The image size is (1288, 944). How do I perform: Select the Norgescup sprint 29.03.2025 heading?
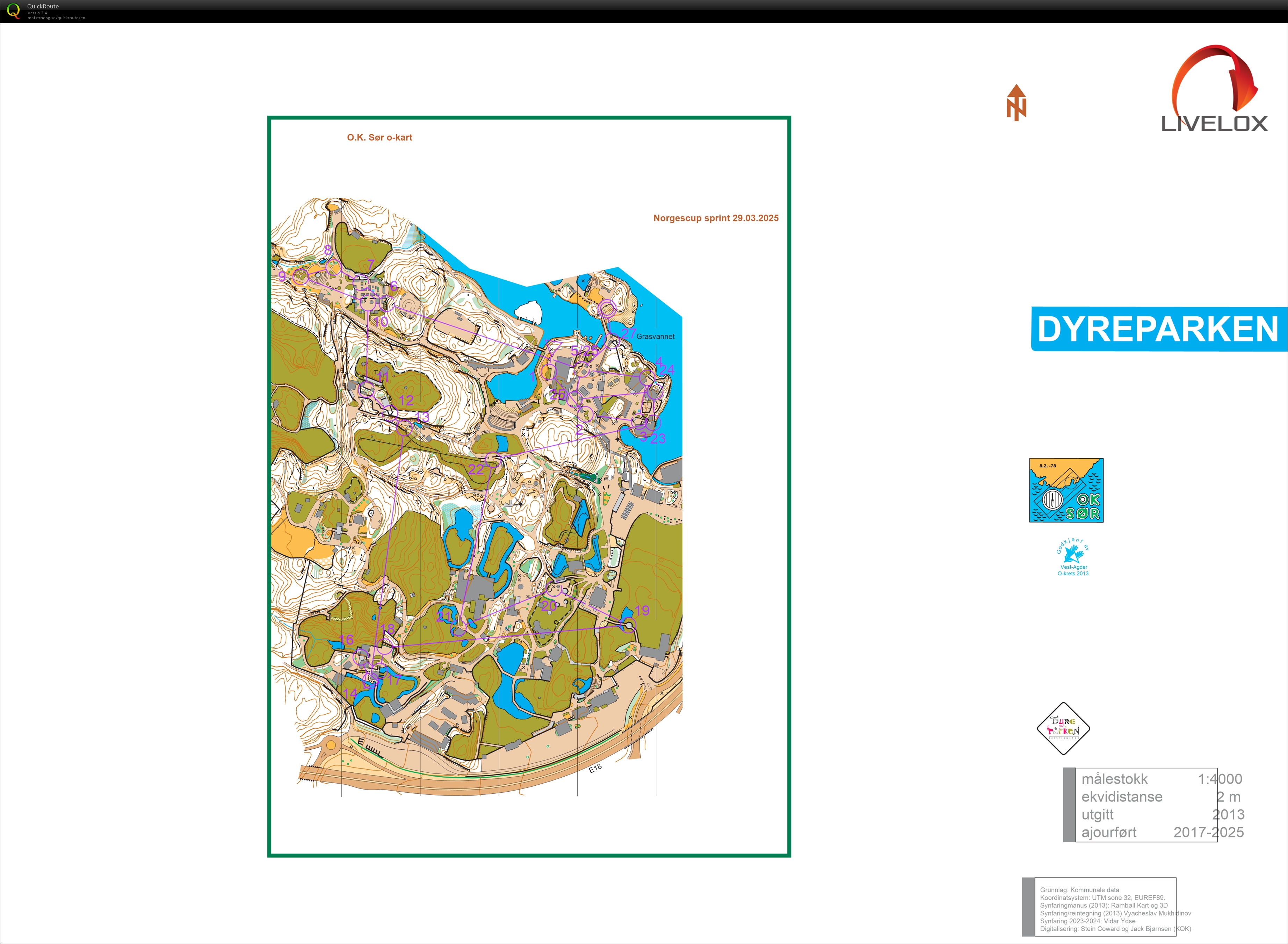tap(716, 218)
